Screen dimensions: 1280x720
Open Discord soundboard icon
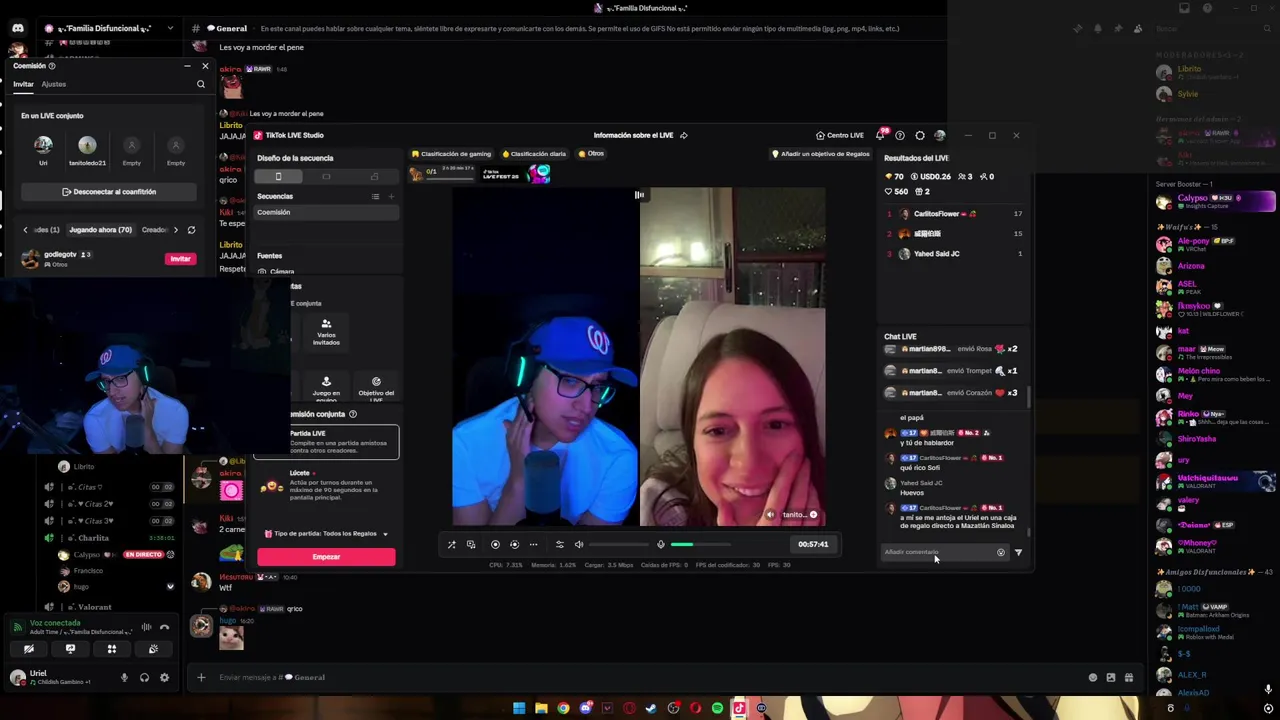pyautogui.click(x=153, y=649)
